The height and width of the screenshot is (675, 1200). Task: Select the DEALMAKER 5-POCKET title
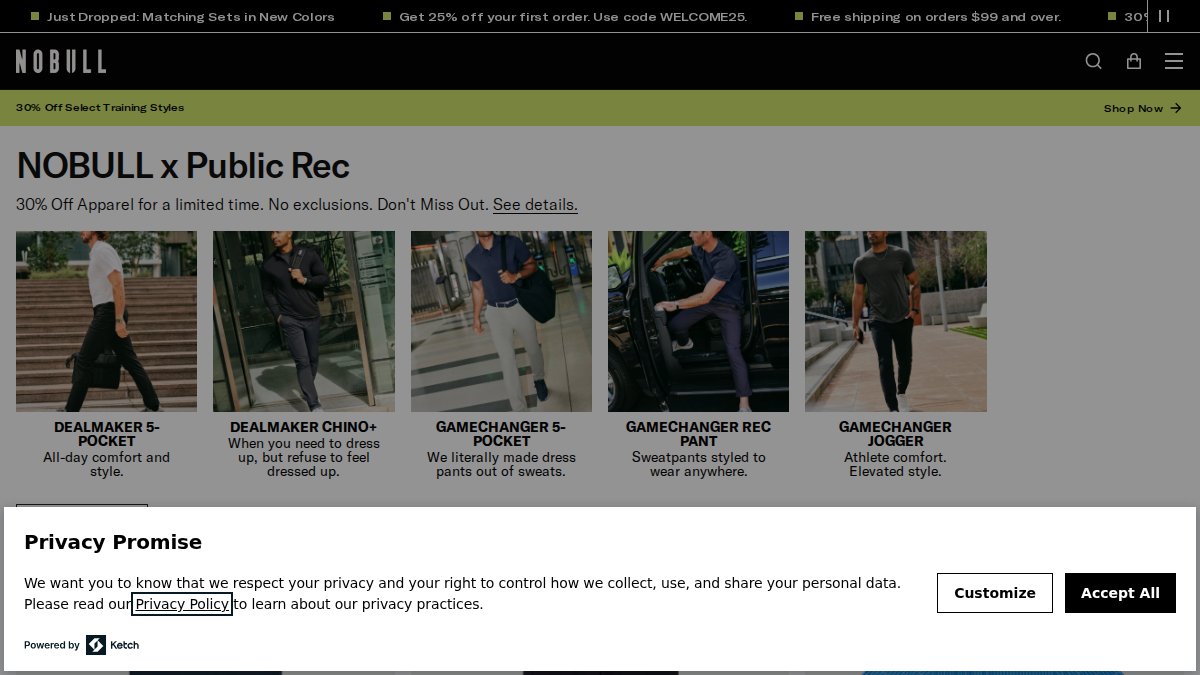pos(106,434)
